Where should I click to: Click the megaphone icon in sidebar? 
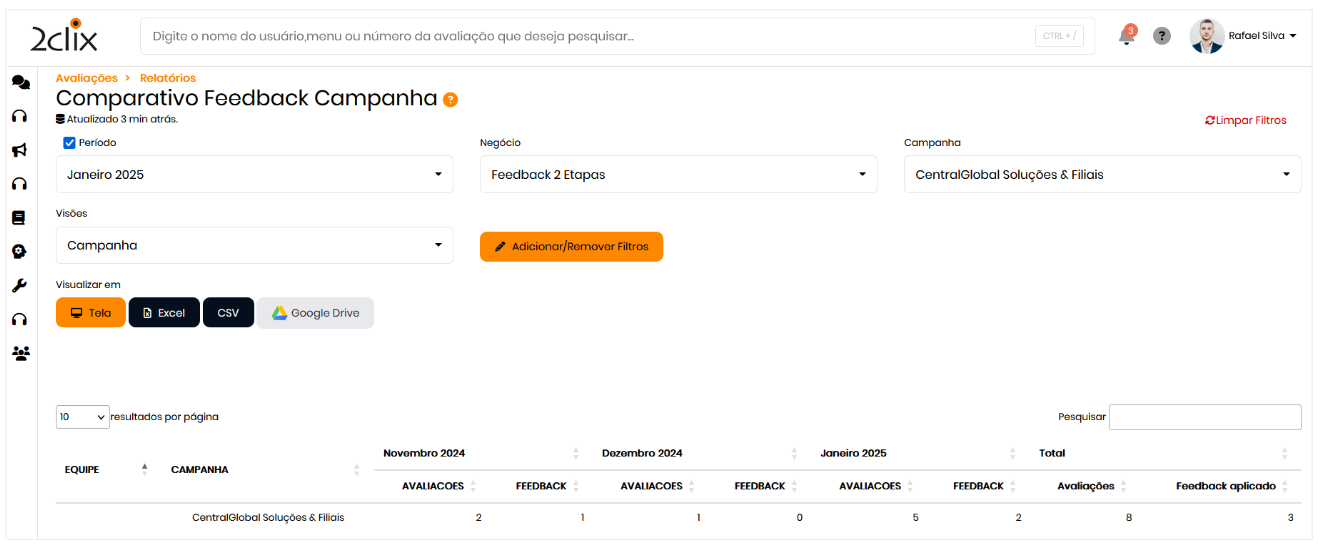pyautogui.click(x=19, y=151)
